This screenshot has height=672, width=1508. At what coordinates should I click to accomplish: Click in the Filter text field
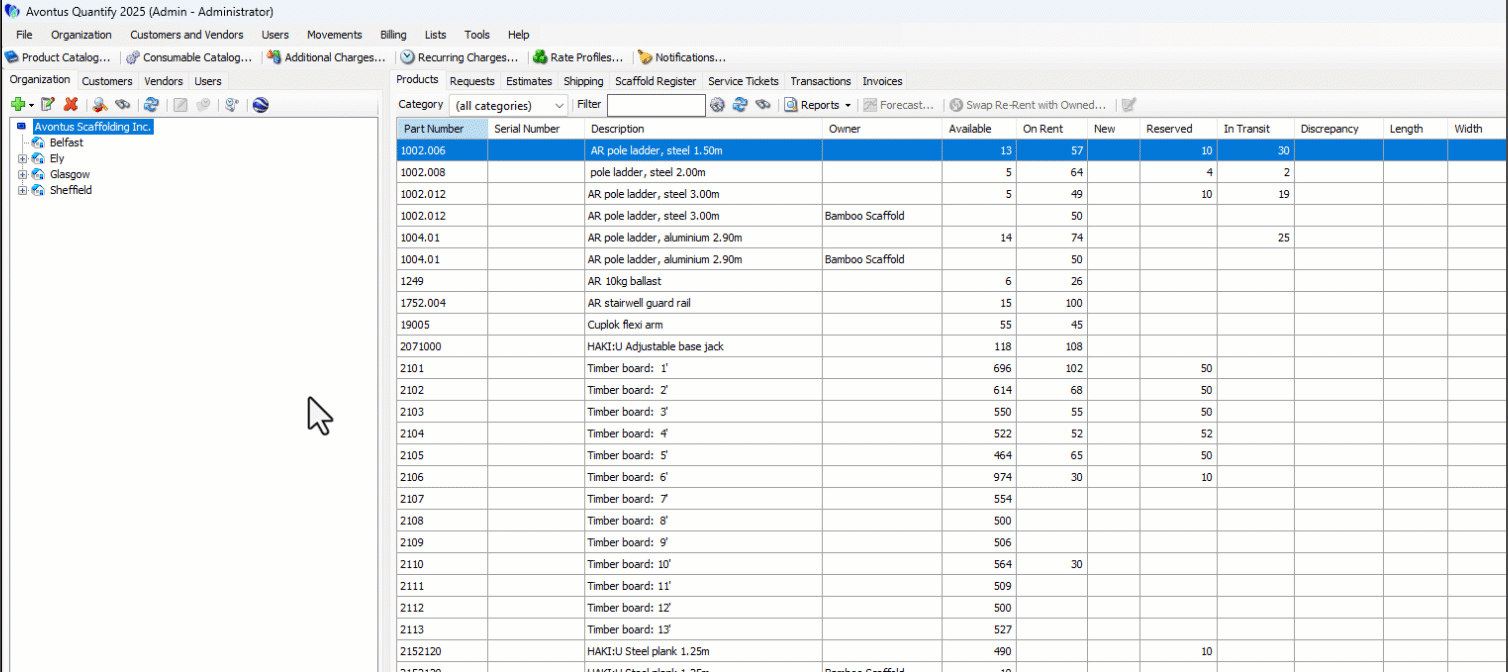656,105
